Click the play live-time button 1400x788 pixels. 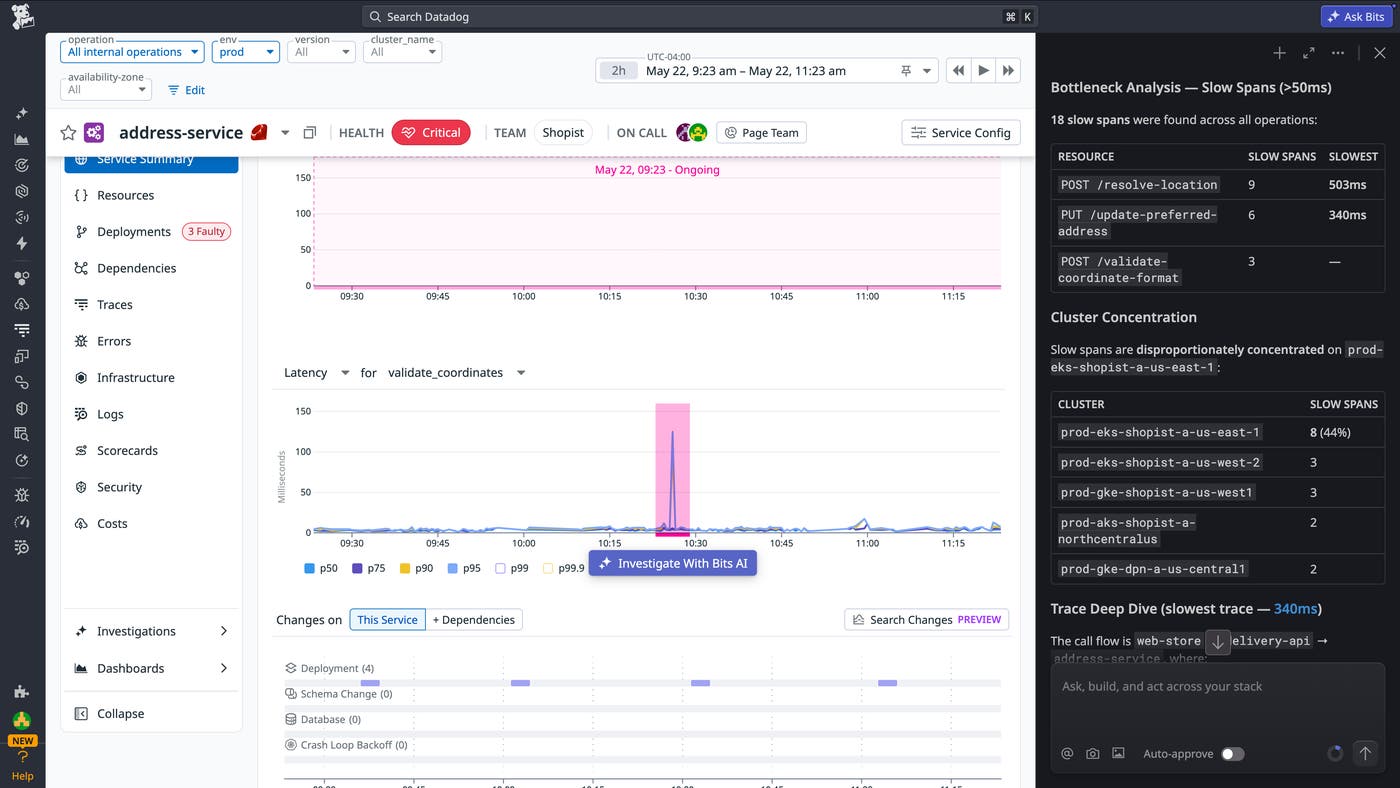click(984, 70)
